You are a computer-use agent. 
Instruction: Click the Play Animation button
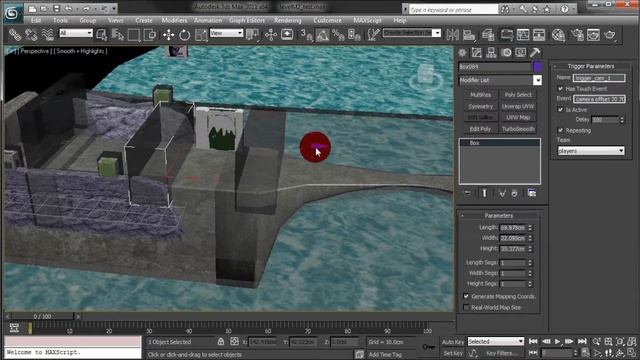(557, 341)
